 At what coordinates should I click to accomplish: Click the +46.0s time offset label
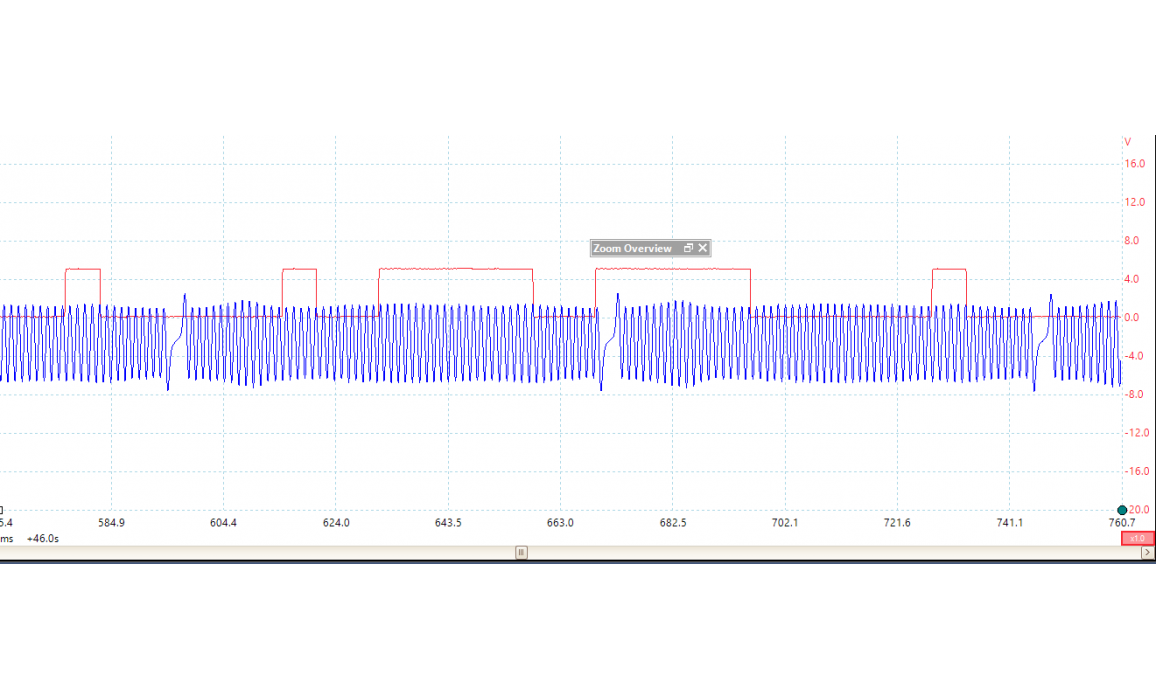pyautogui.click(x=43, y=539)
